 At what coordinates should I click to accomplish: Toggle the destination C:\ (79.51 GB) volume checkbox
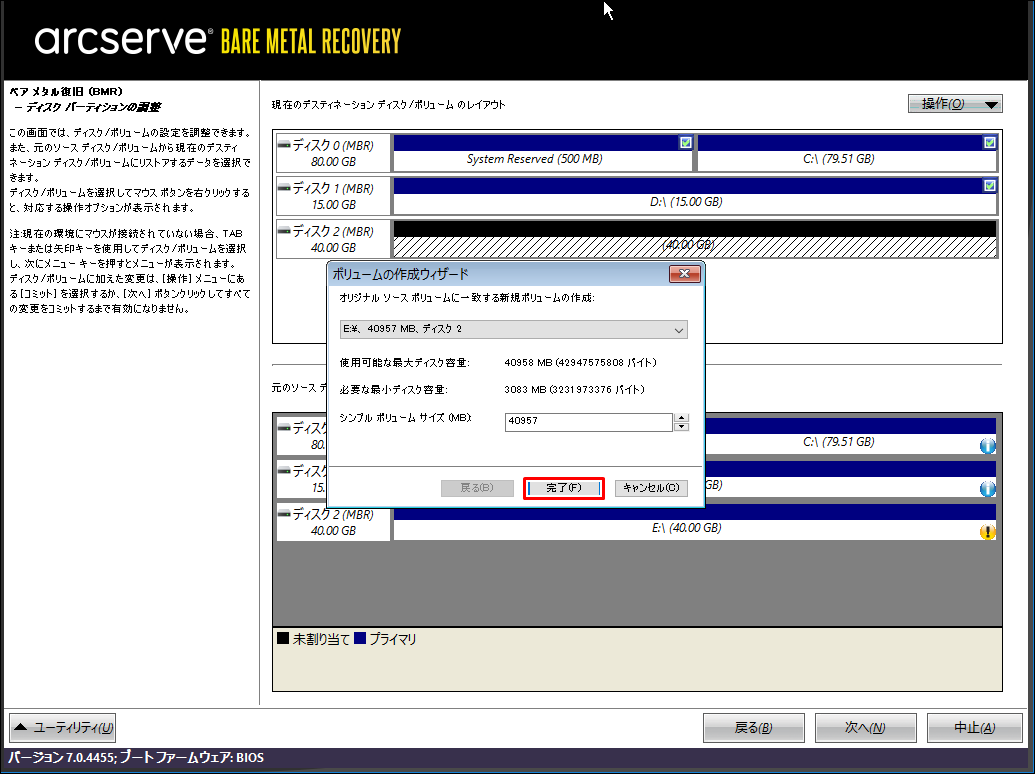[989, 142]
